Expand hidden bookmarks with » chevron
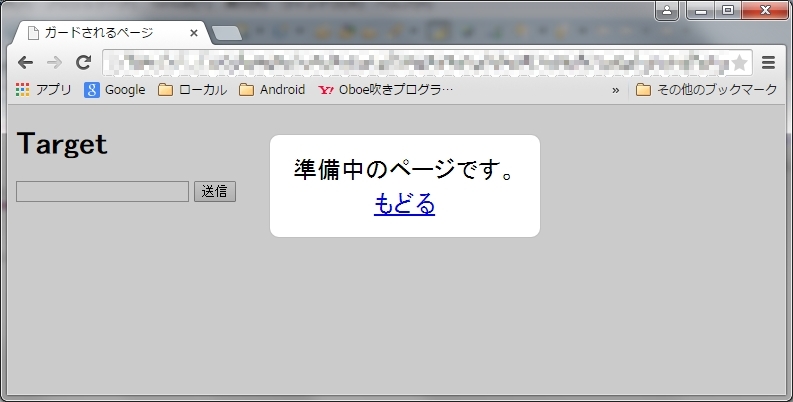The image size is (793, 402). pos(615,91)
